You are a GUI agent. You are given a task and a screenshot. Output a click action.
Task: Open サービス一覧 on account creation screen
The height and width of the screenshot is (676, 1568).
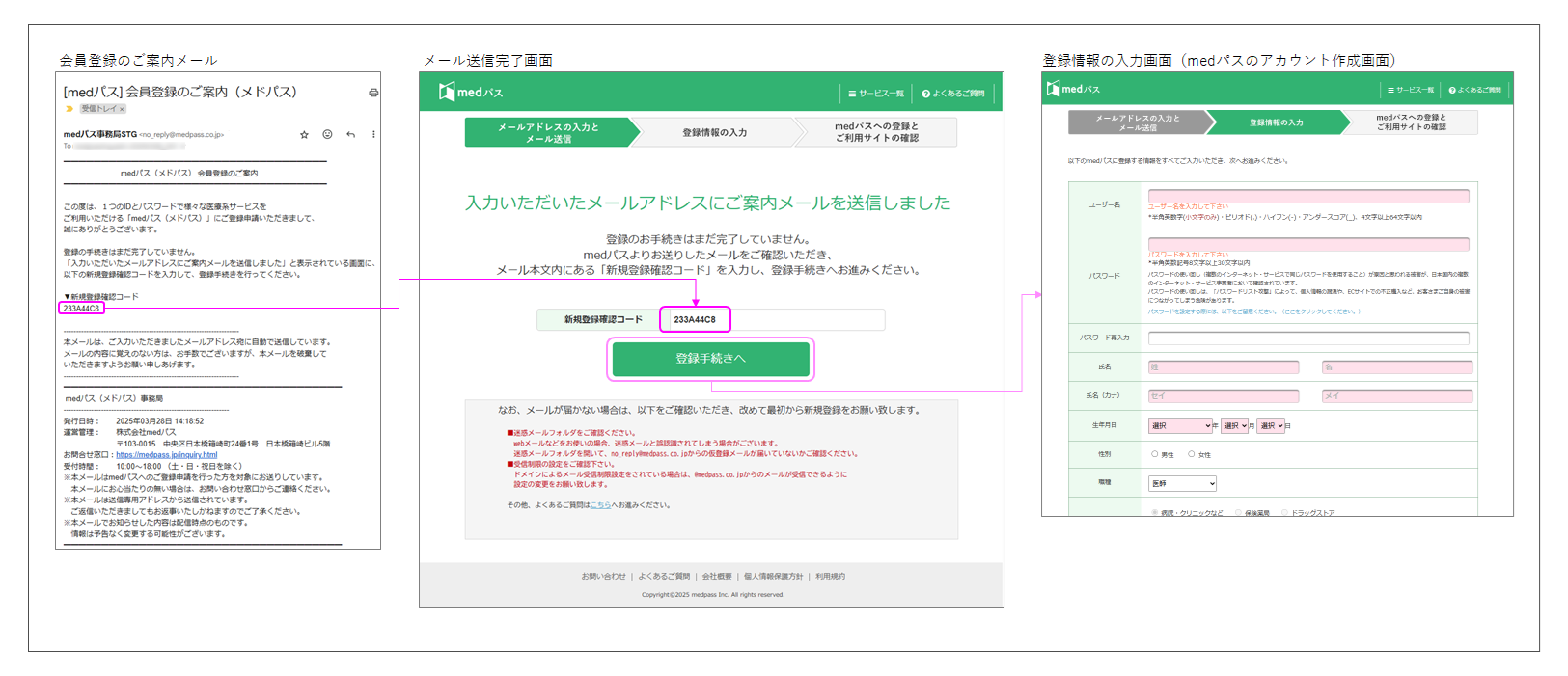pos(1411,90)
